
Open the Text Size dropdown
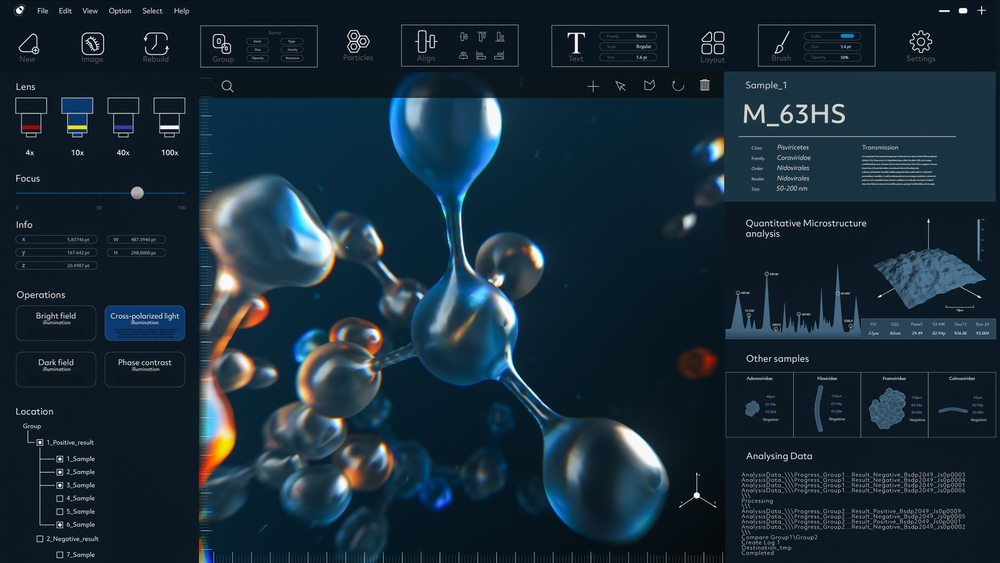(628, 57)
